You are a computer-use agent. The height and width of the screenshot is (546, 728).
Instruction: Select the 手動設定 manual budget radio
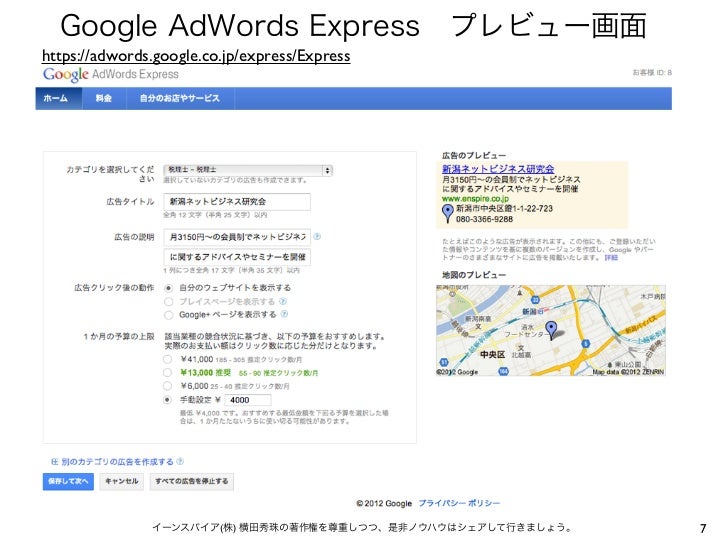168,400
